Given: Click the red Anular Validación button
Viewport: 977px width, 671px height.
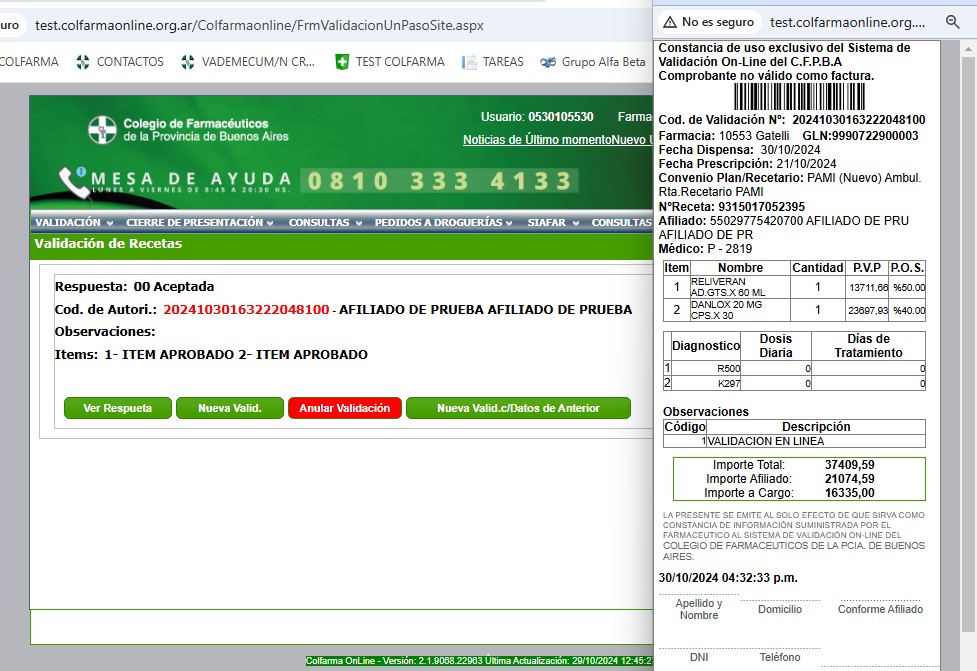Looking at the screenshot, I should pyautogui.click(x=345, y=408).
